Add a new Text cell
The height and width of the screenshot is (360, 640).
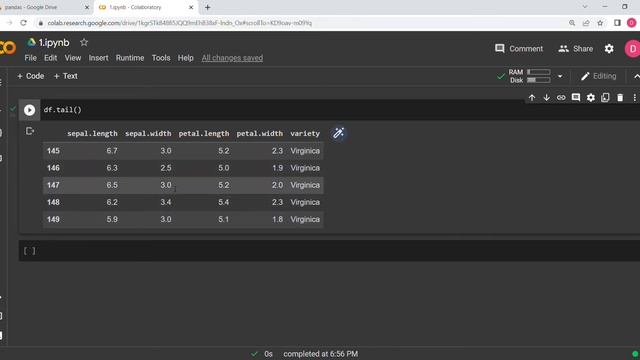tap(65, 76)
